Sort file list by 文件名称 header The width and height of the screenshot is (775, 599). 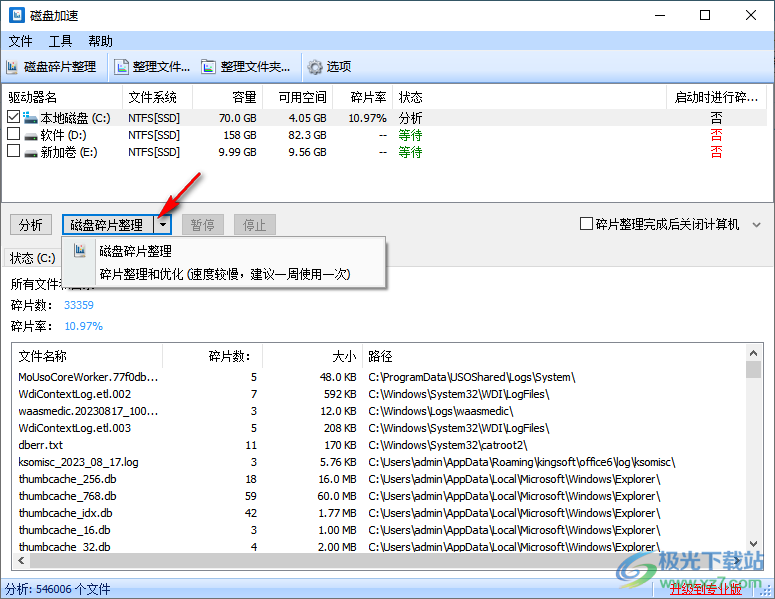[87, 356]
